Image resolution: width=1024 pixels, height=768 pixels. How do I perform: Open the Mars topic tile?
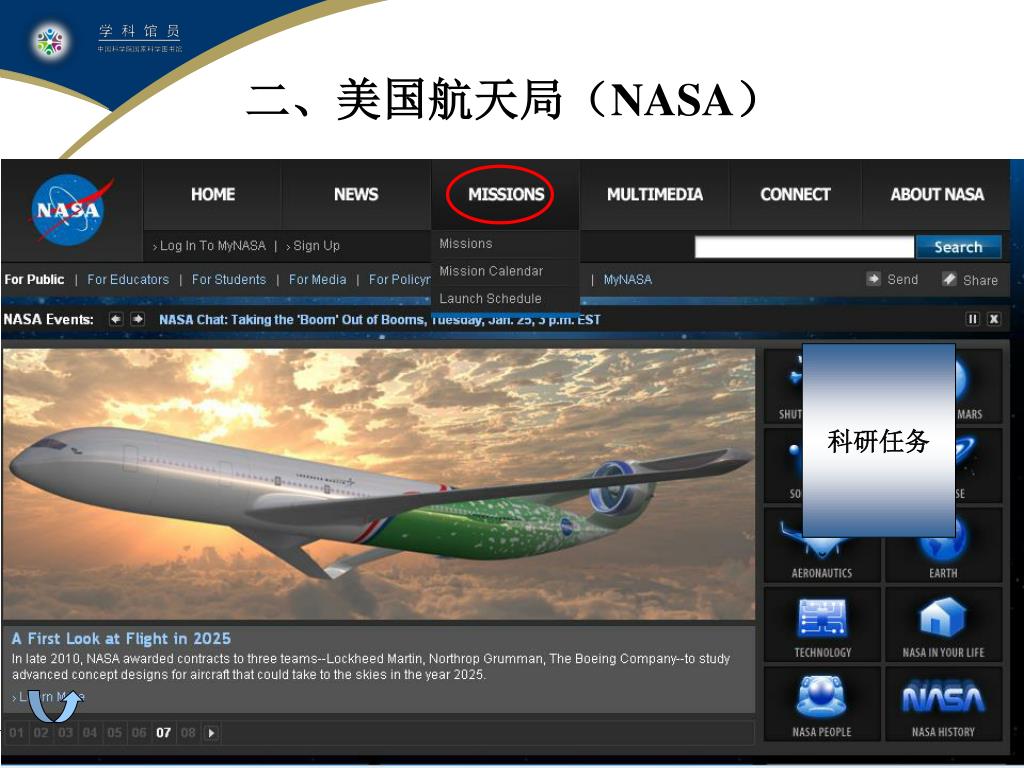pos(978,387)
